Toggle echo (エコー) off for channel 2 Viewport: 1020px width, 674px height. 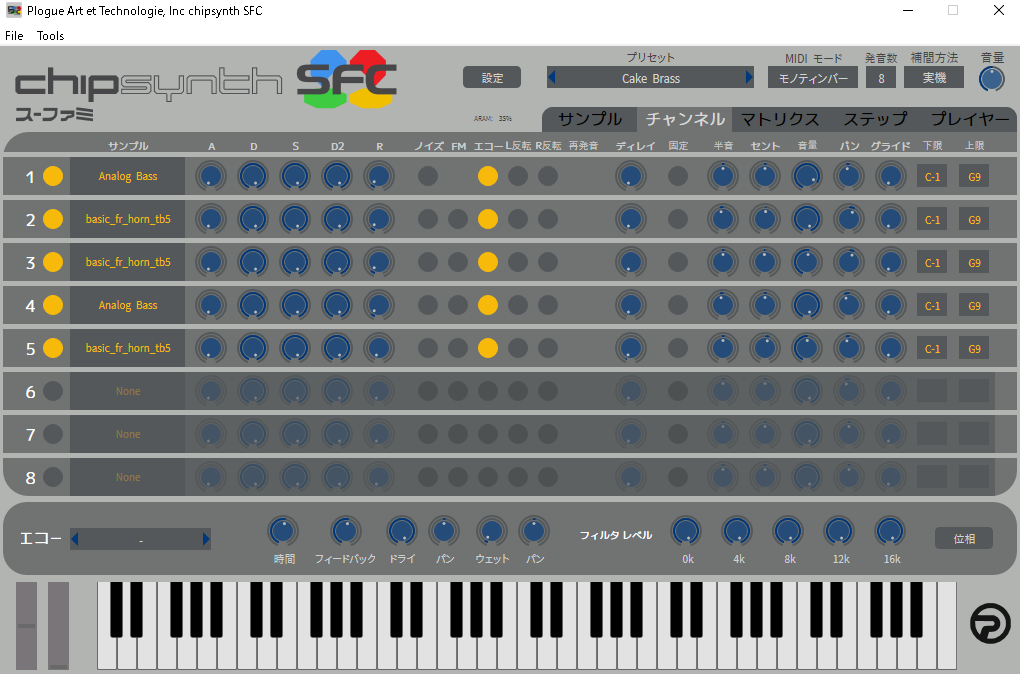pos(488,219)
